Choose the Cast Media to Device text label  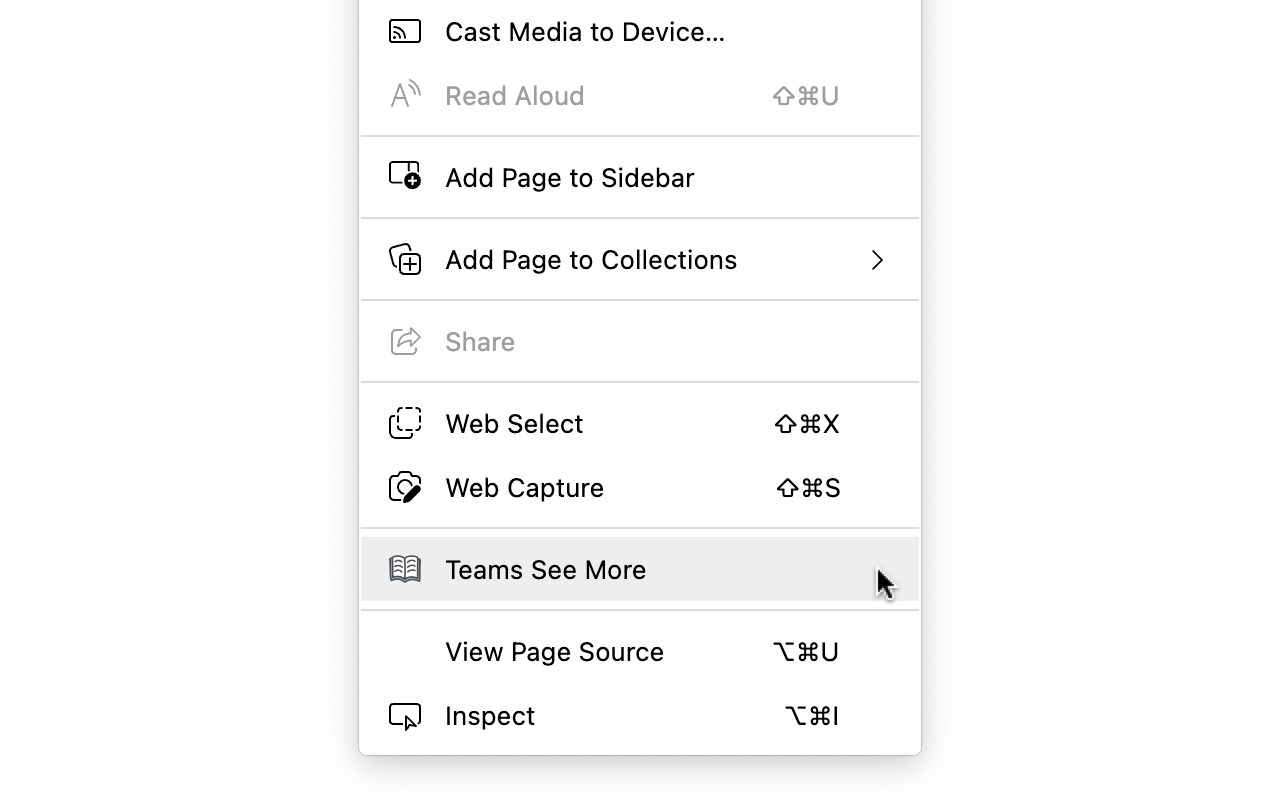pos(585,32)
